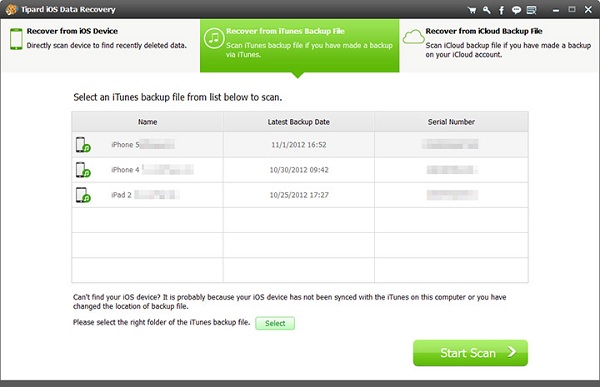600x387 pixels.
Task: Maximize the Tipard window
Action: [572, 10]
